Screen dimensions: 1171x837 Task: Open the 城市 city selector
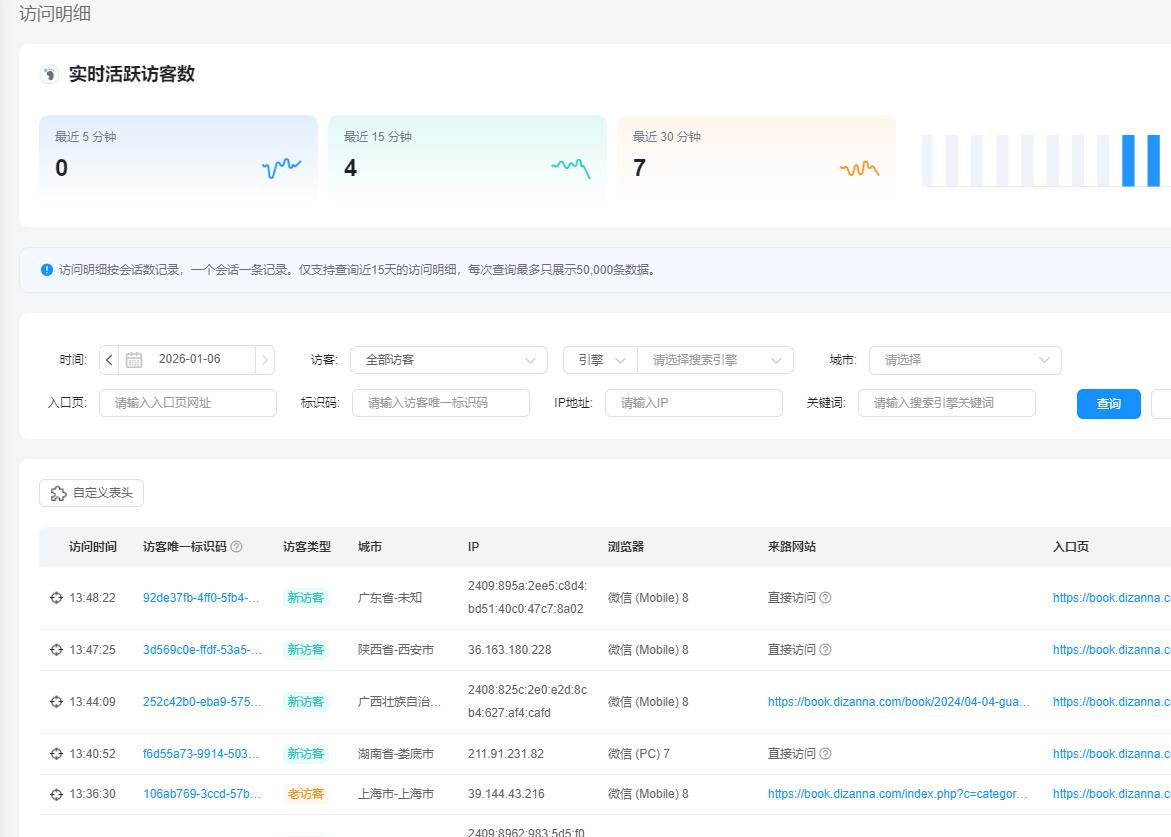tap(965, 360)
